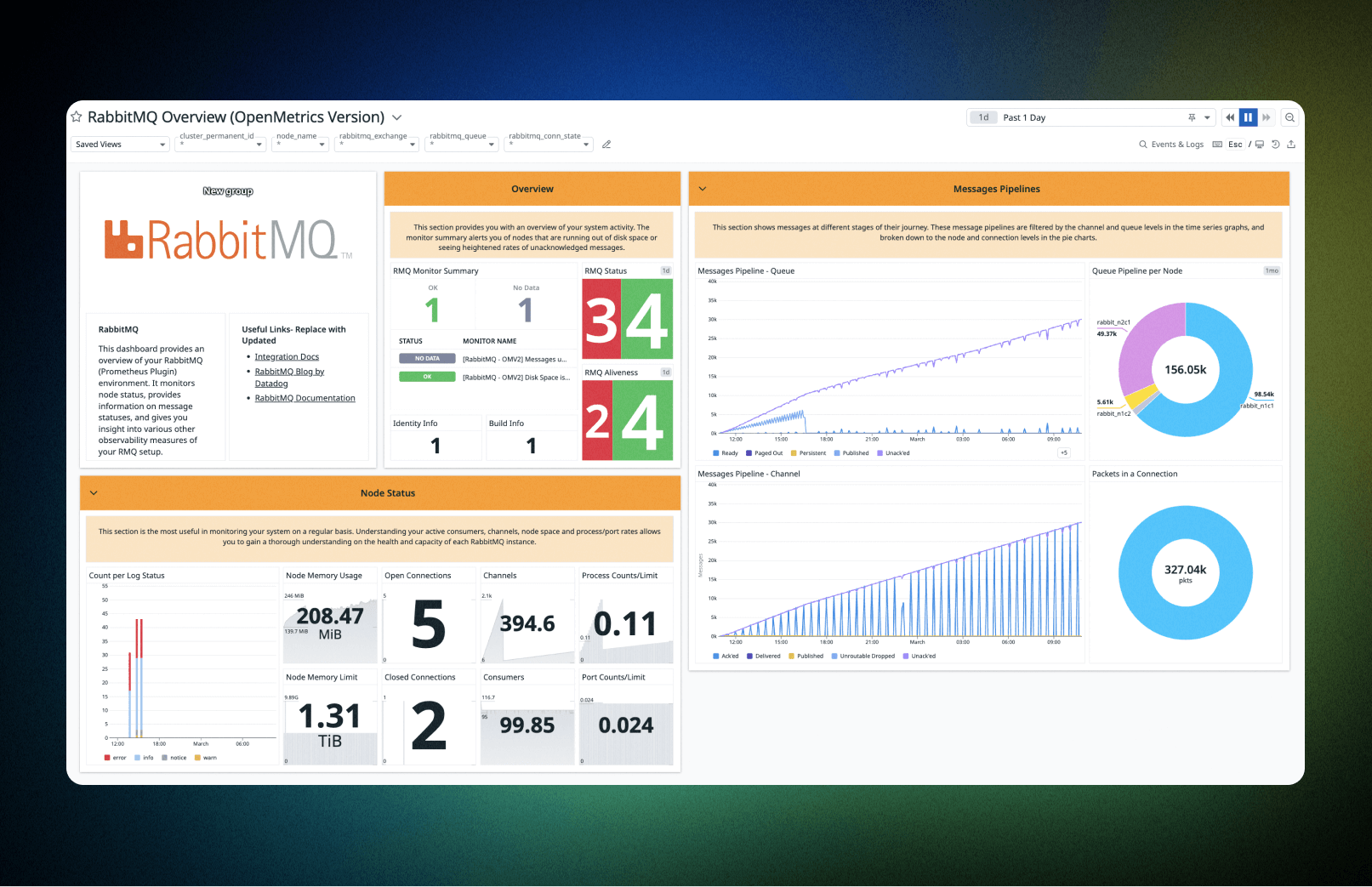The height and width of the screenshot is (887, 1372).
Task: Expand the +5 more legend items
Action: (x=1063, y=453)
